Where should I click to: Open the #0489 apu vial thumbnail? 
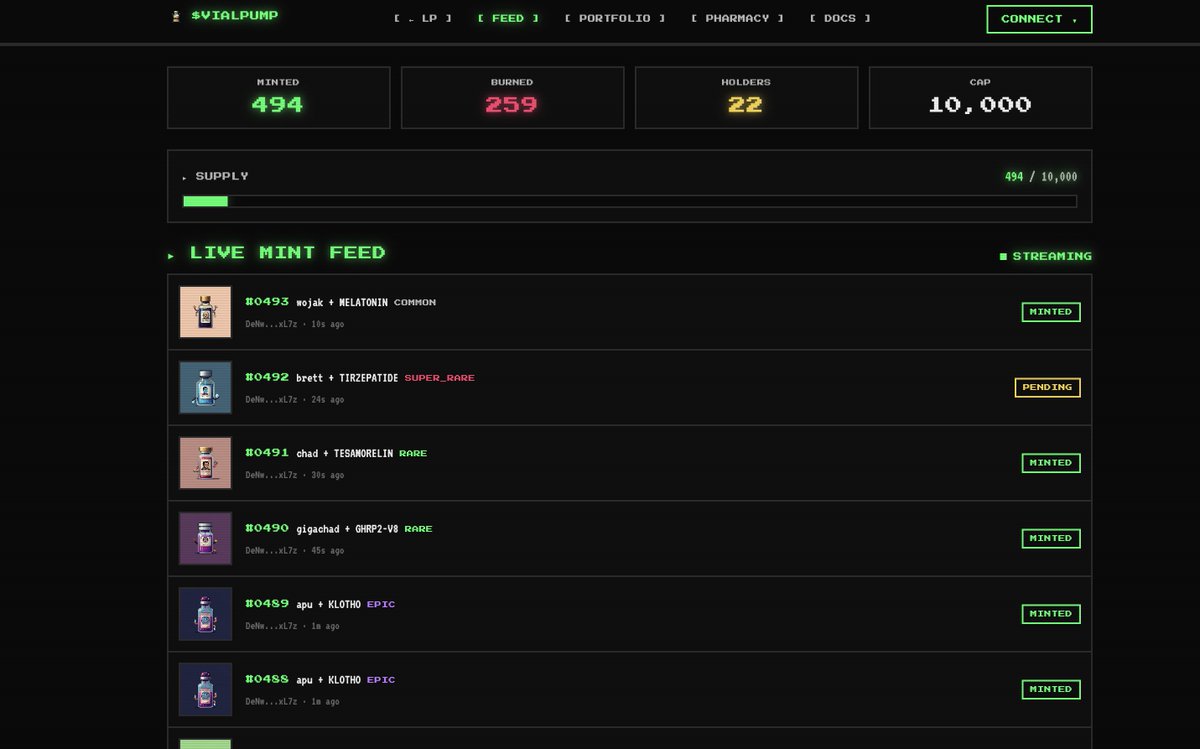tap(205, 614)
